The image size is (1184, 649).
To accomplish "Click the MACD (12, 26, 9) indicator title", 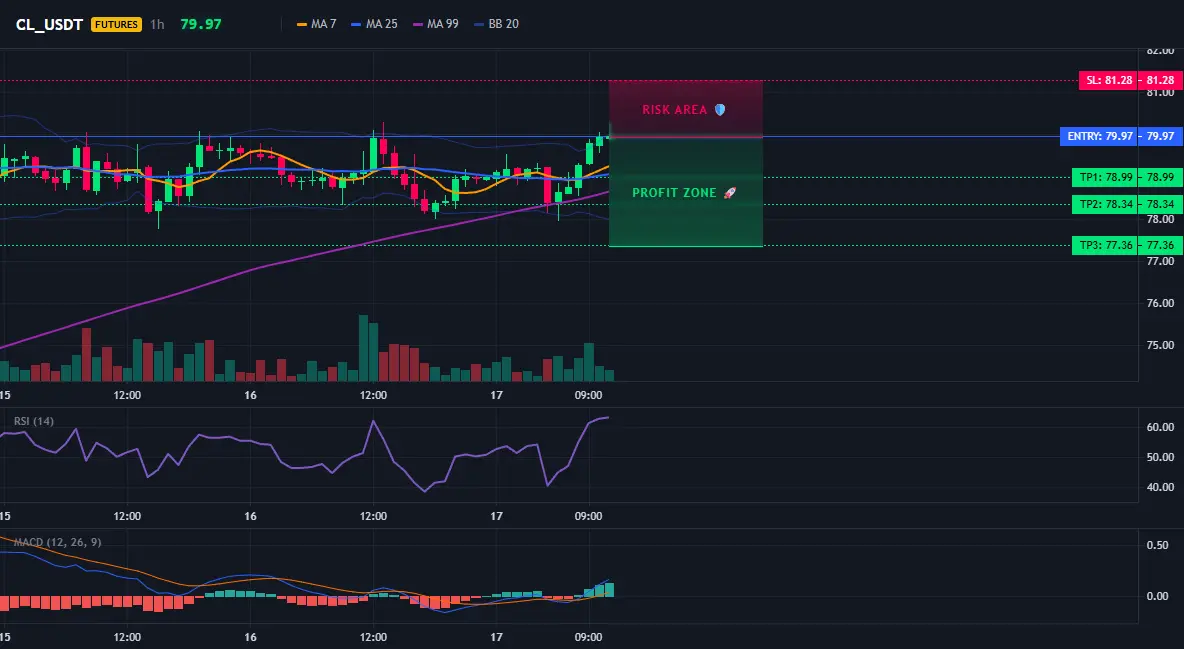I will 57,542.
